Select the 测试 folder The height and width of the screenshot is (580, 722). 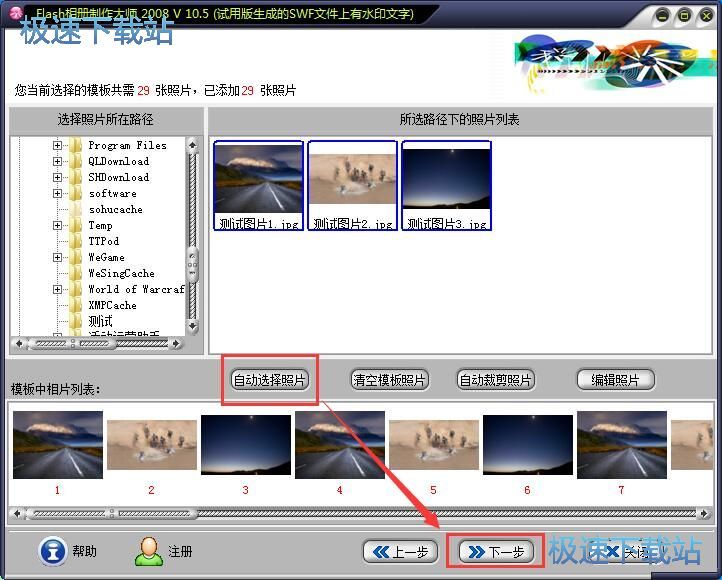100,321
